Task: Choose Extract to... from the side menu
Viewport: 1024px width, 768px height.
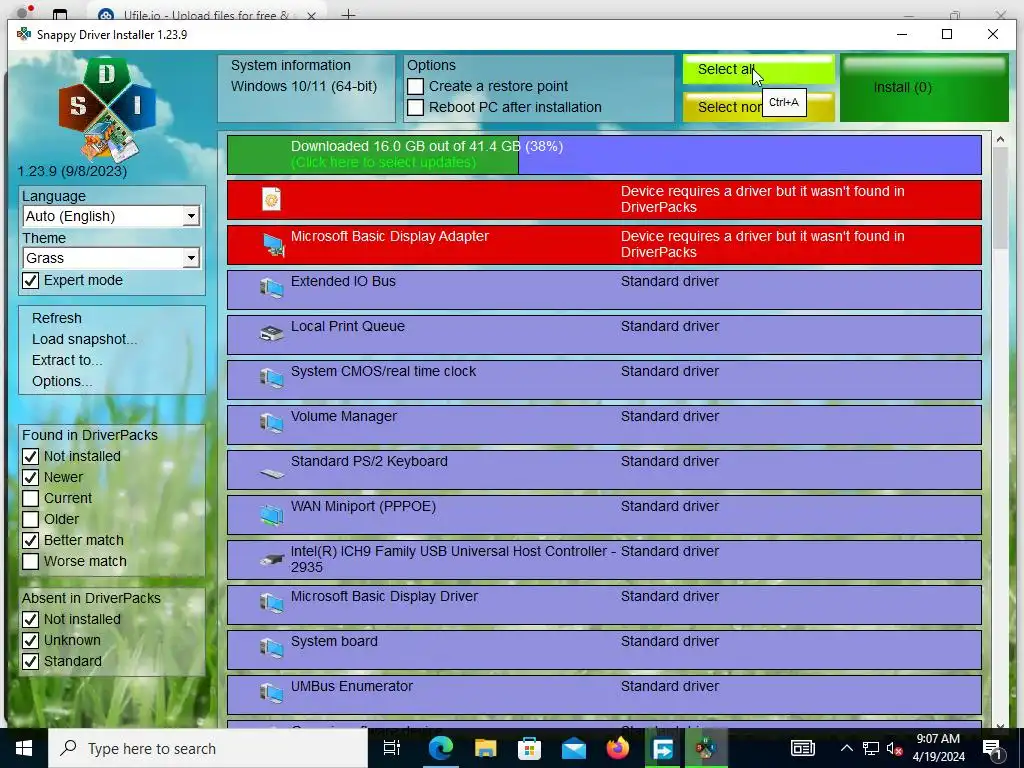Action: 67,360
